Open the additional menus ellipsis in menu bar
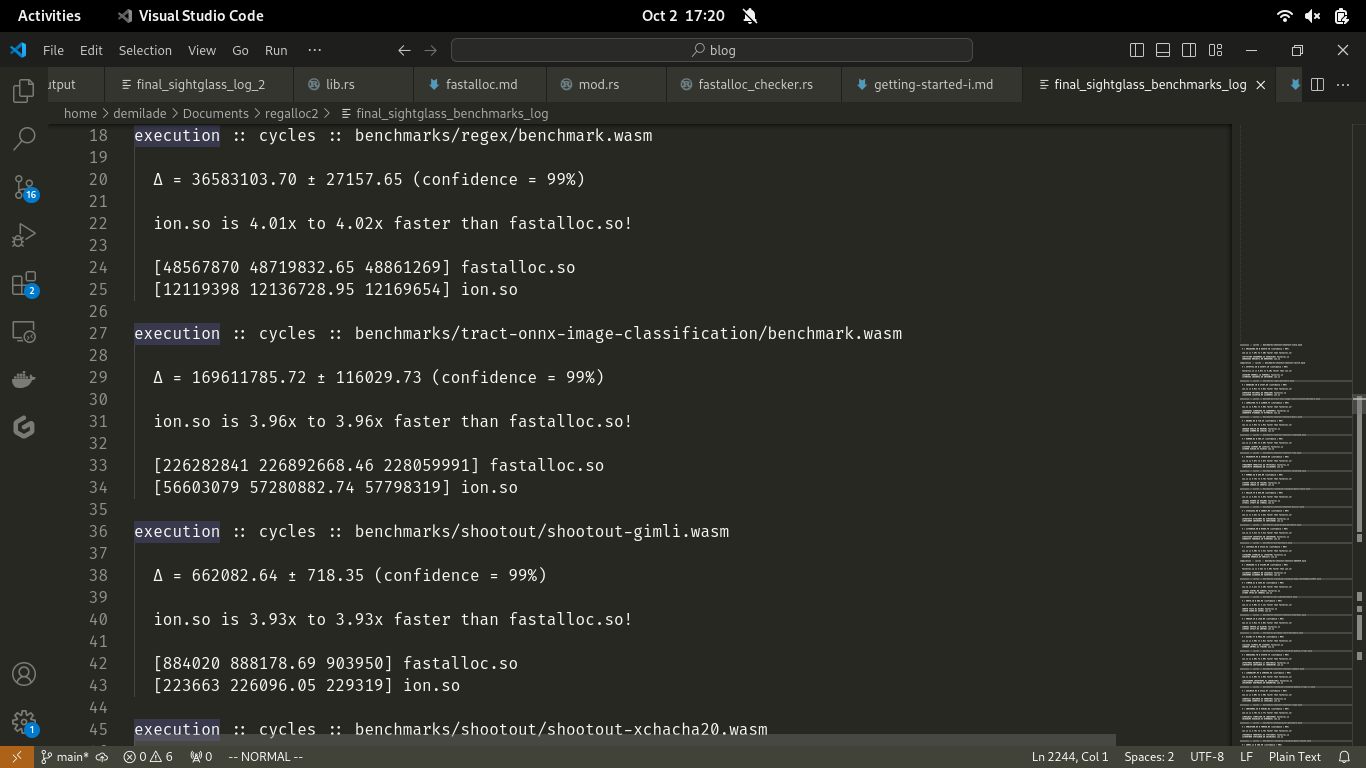Screen dimensions: 1366x768 click(315, 50)
